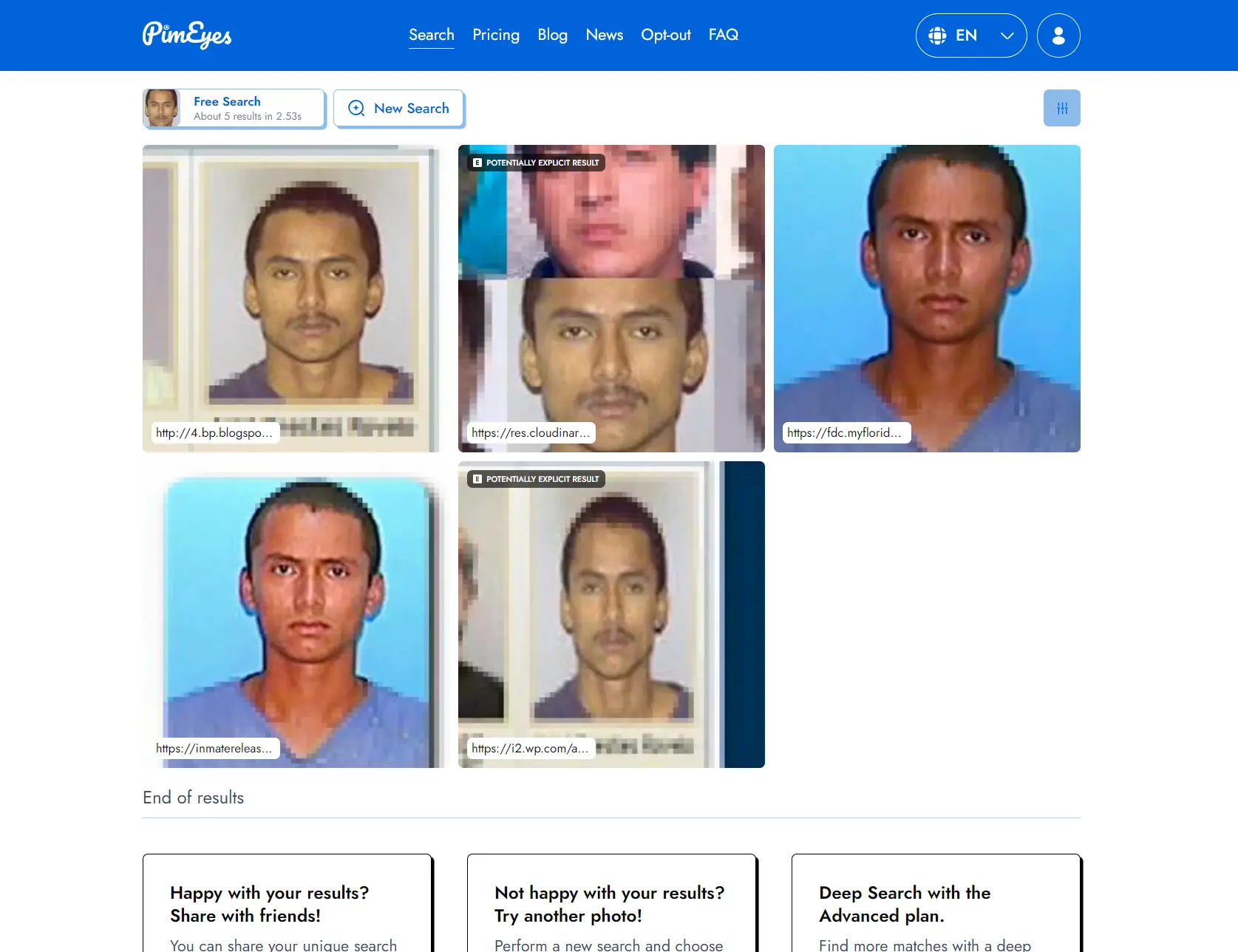Viewport: 1238px width, 952px height.
Task: Open the News navigation link
Action: tap(604, 35)
